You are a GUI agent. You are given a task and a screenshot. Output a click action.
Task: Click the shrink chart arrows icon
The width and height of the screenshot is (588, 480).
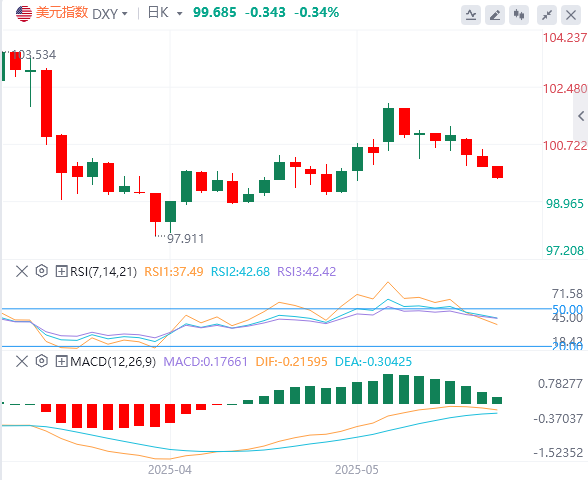(547, 15)
